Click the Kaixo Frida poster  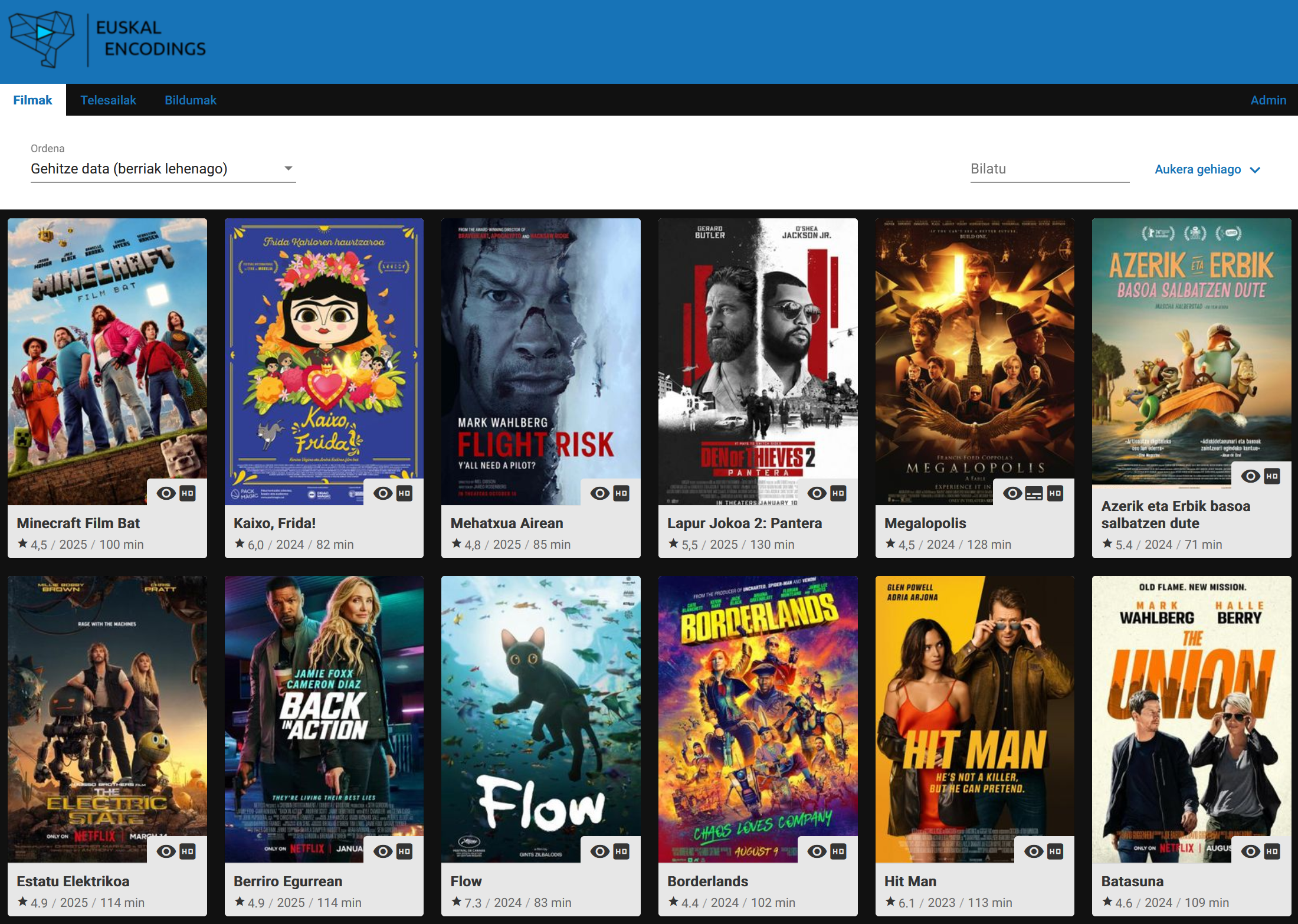(x=324, y=361)
